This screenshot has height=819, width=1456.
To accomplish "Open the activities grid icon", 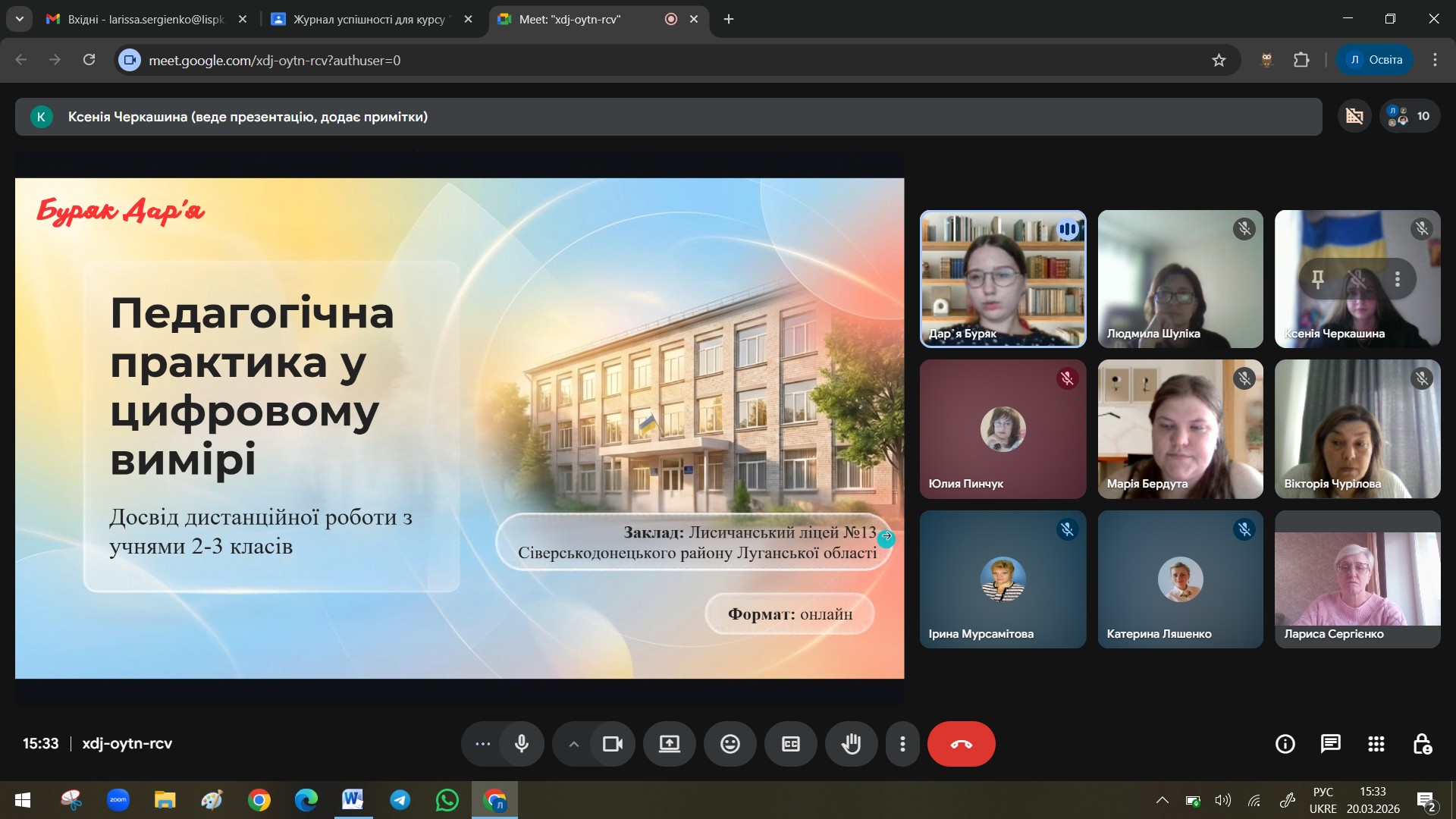I will tap(1376, 744).
